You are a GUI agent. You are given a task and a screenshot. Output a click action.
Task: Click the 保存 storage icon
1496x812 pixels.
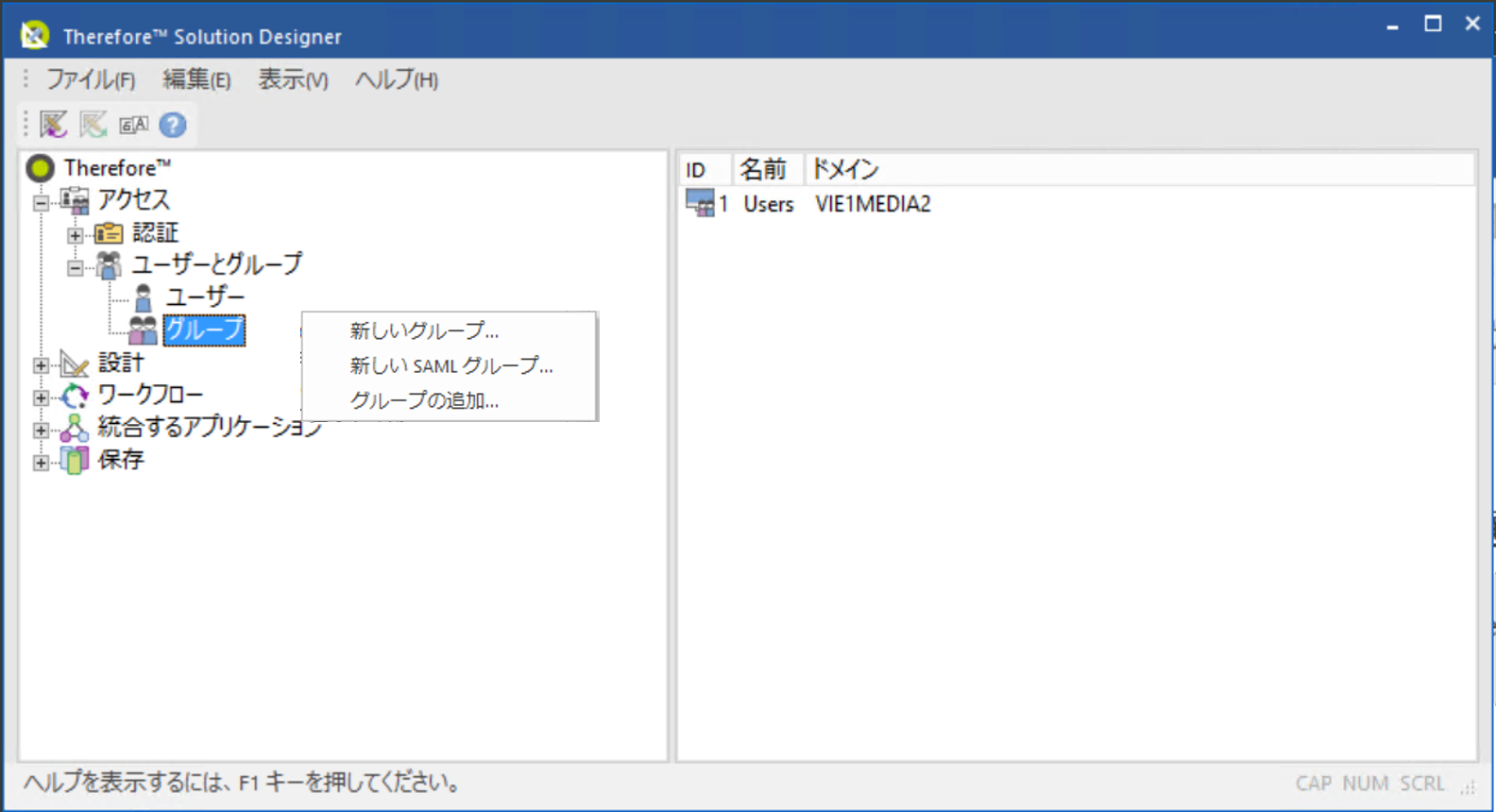tap(75, 460)
